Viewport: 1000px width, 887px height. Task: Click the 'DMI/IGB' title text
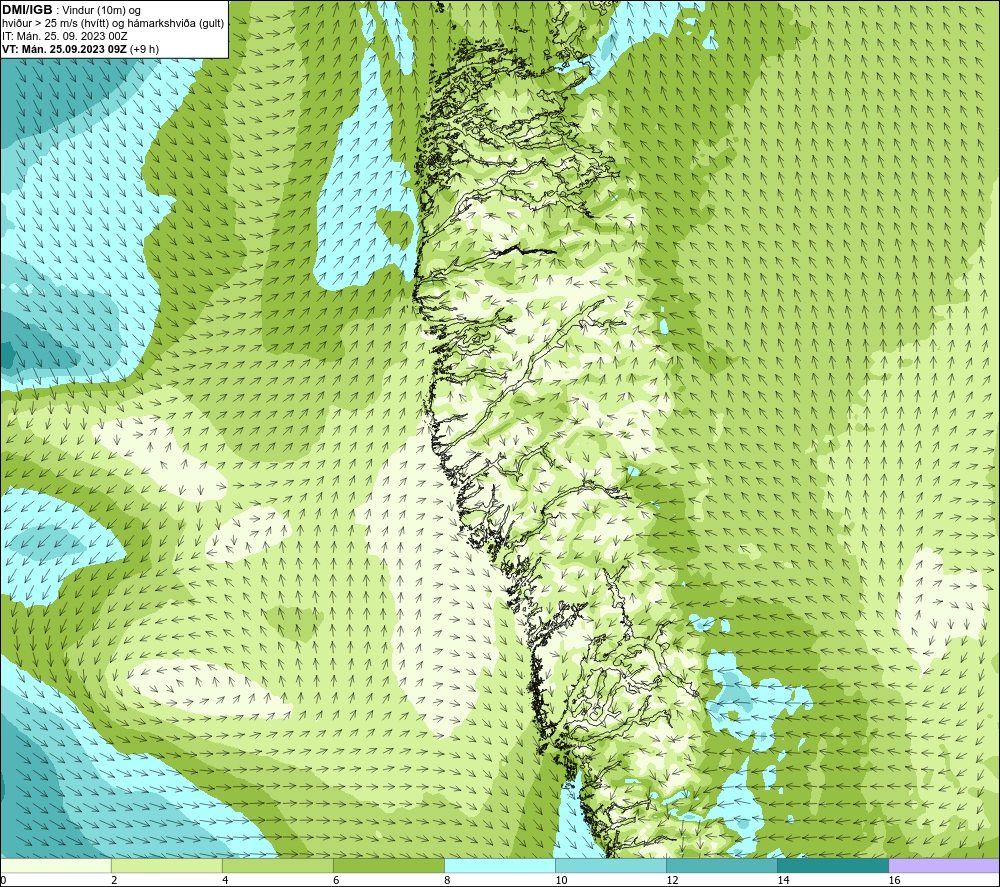pos(27,10)
